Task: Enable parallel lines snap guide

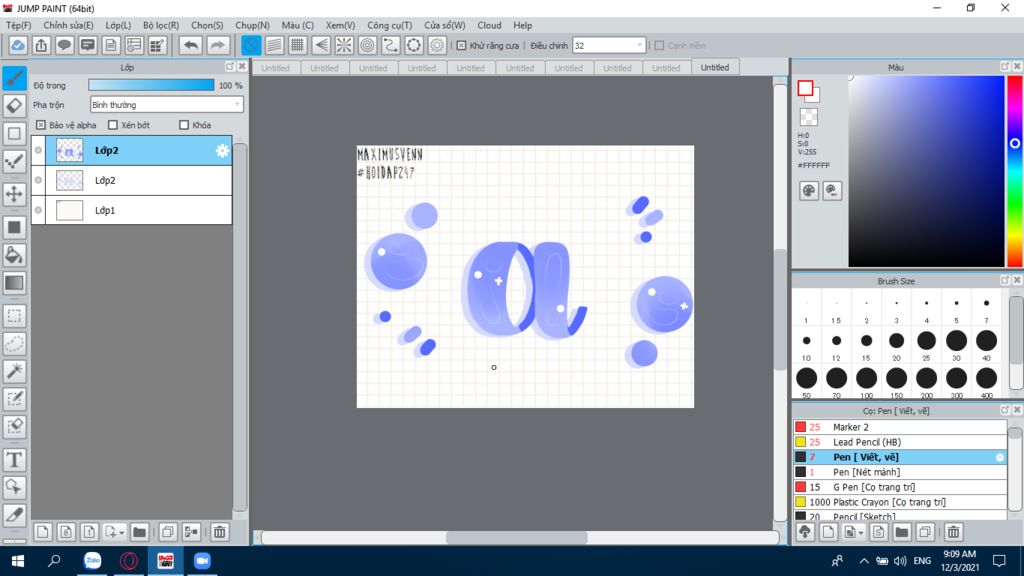Action: click(x=274, y=45)
